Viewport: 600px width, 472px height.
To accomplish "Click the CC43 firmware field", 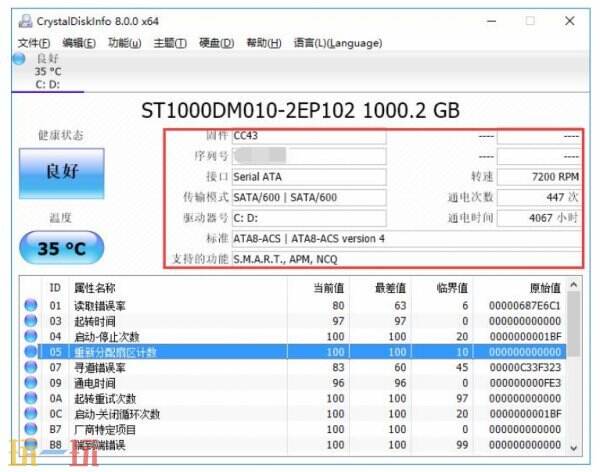I will pos(309,136).
